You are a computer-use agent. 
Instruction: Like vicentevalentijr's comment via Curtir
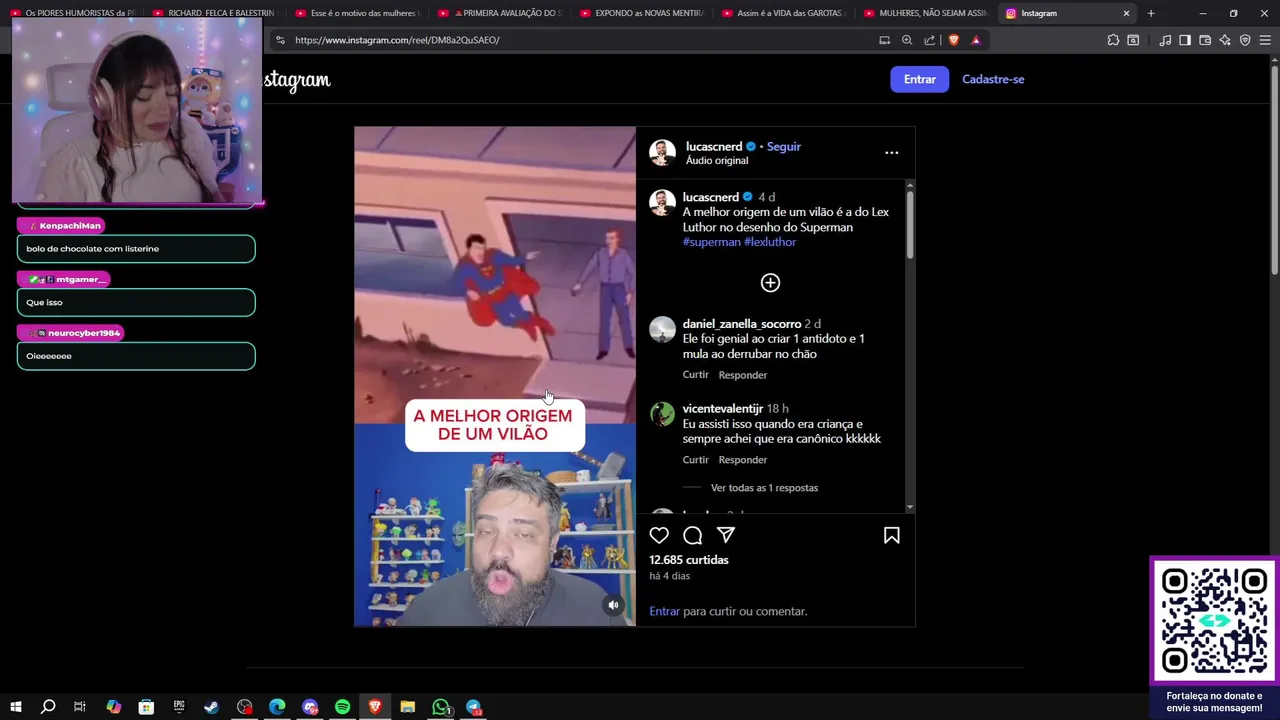pyautogui.click(x=696, y=460)
